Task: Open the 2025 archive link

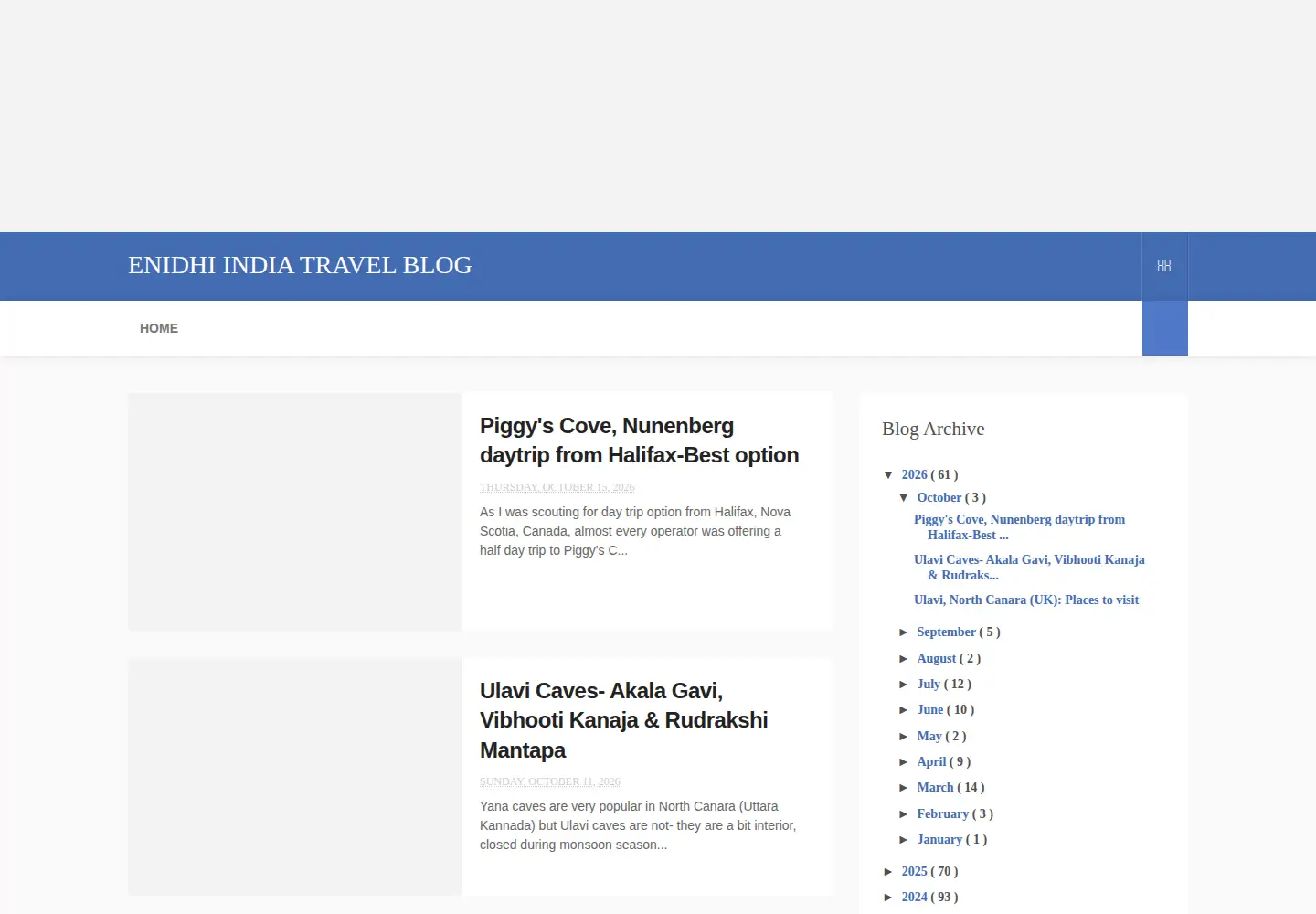Action: click(914, 871)
